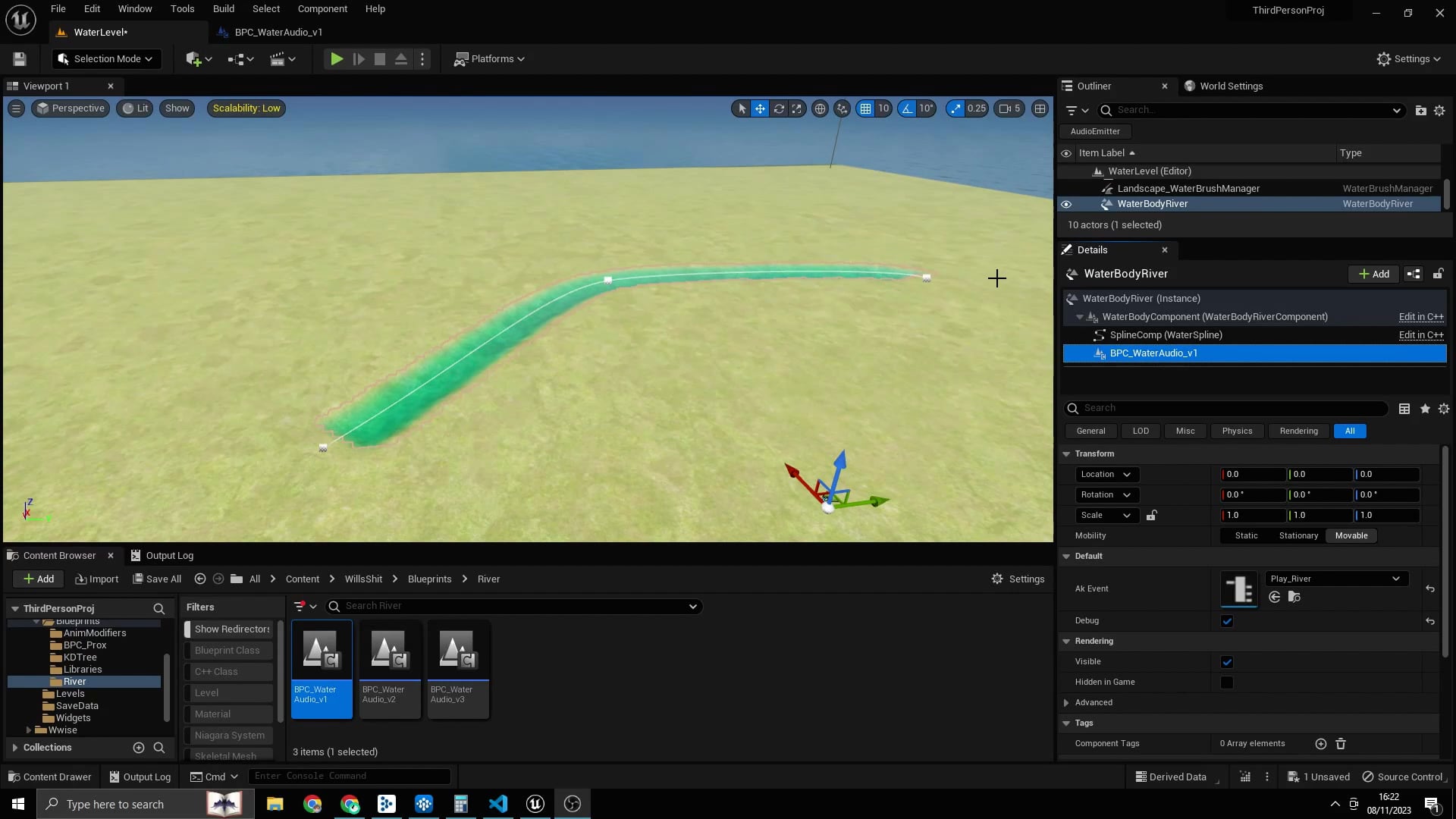Enable the Hidden in Game checkbox
The width and height of the screenshot is (1456, 819).
(1227, 682)
